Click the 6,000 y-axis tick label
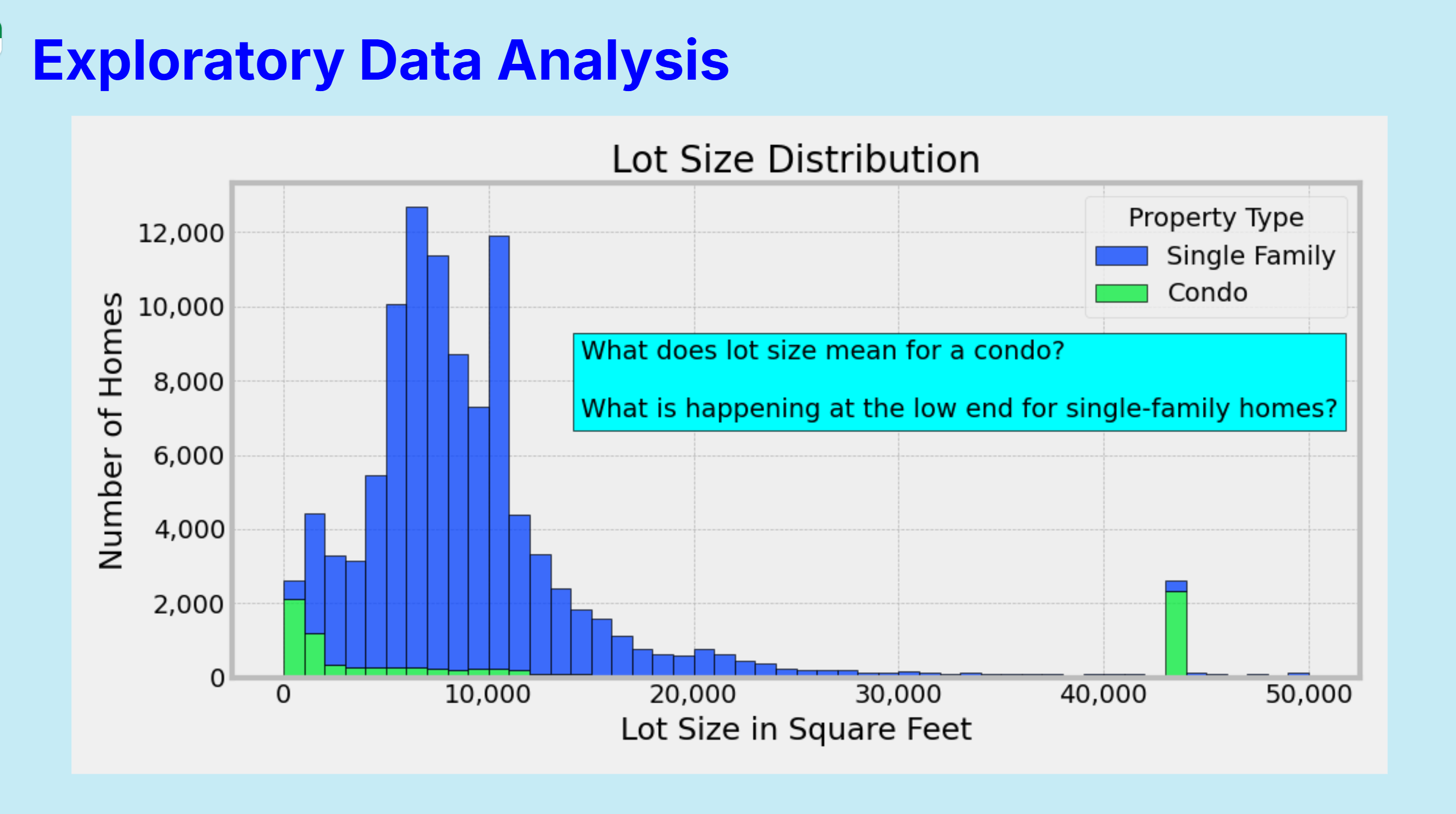The width and height of the screenshot is (1456, 814). coord(188,456)
